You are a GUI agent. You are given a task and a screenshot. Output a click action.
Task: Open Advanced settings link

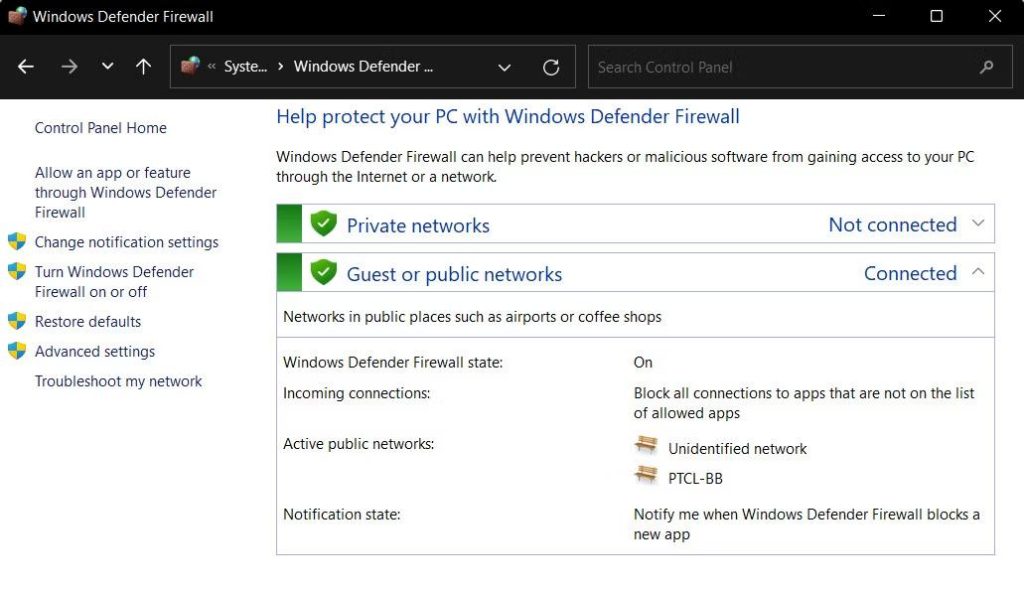[x=95, y=352]
